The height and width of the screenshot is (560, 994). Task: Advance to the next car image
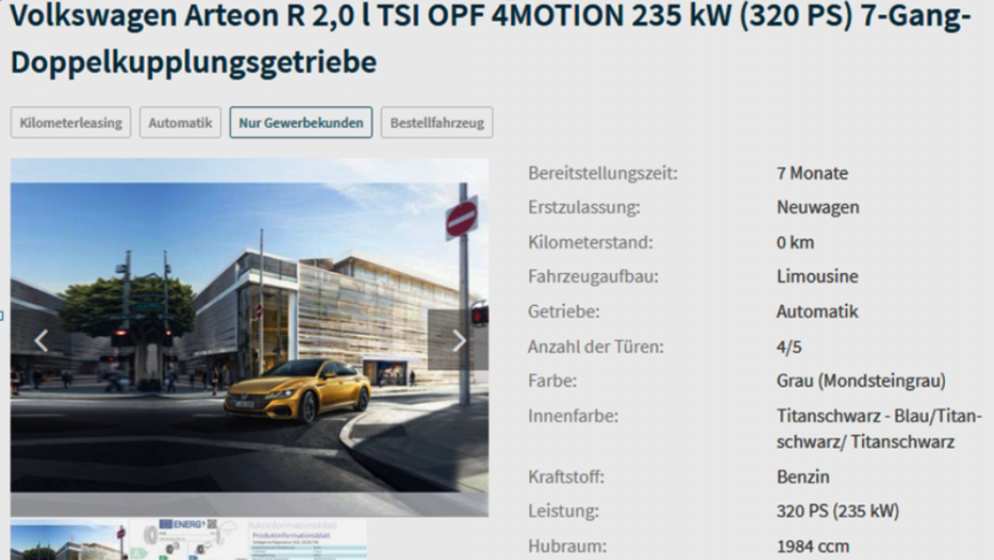tap(459, 341)
